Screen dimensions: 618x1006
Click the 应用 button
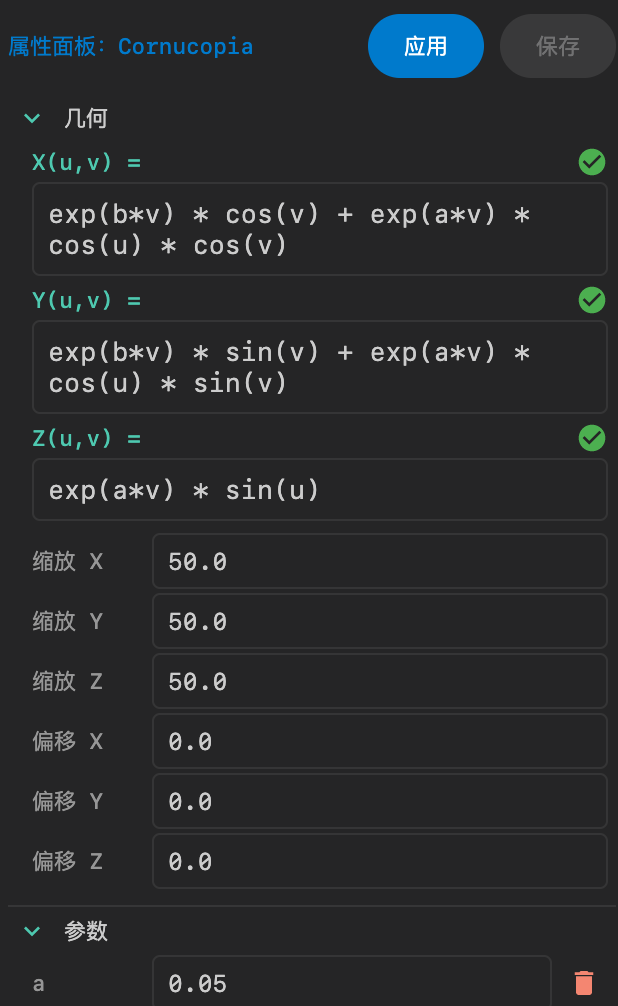tap(426, 45)
